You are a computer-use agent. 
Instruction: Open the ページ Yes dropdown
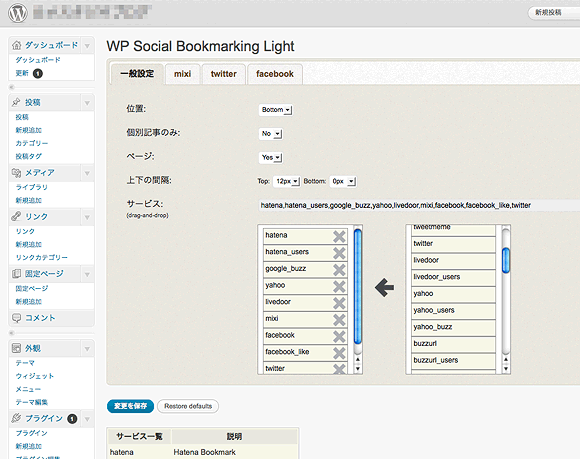[270, 158]
